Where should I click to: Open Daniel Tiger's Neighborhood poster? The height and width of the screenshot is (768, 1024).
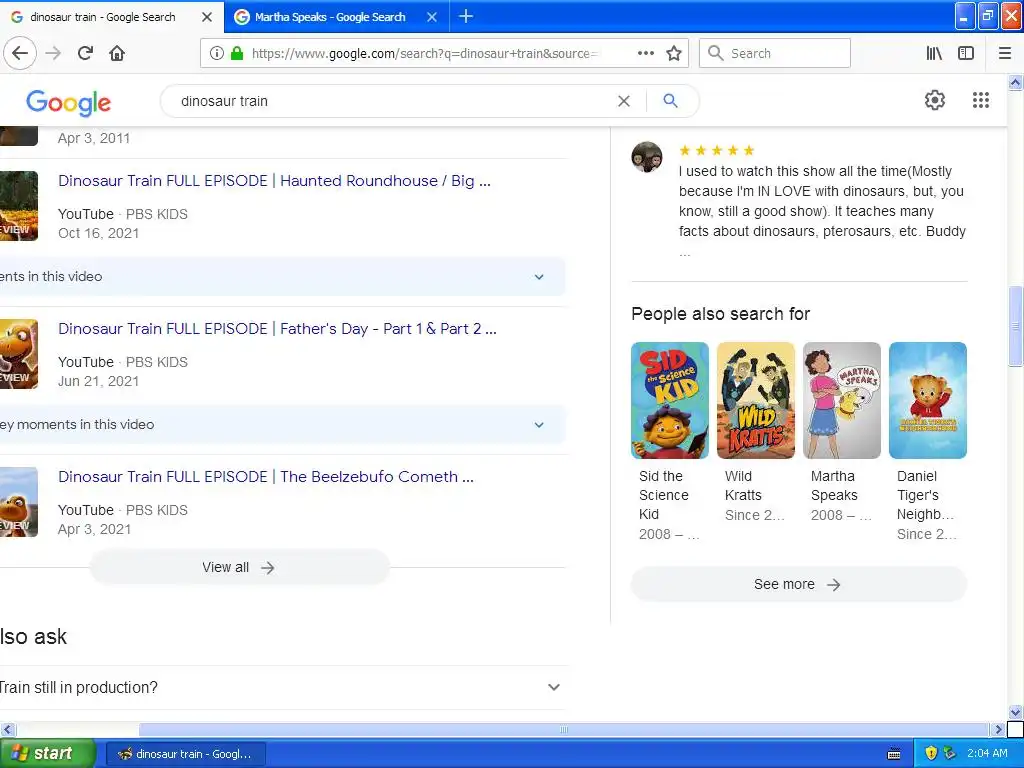927,400
